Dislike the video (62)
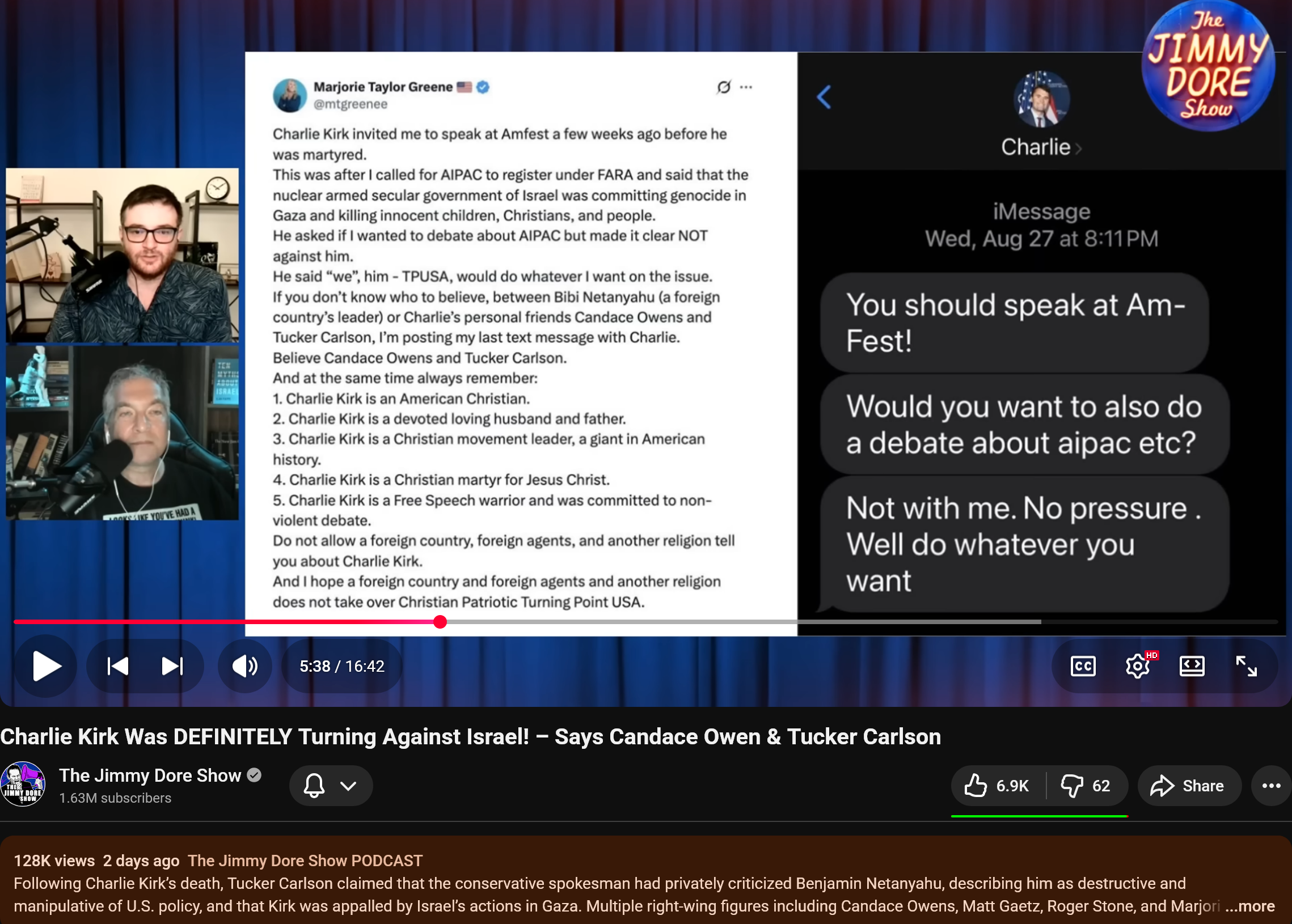The image size is (1292, 924). [1087, 786]
